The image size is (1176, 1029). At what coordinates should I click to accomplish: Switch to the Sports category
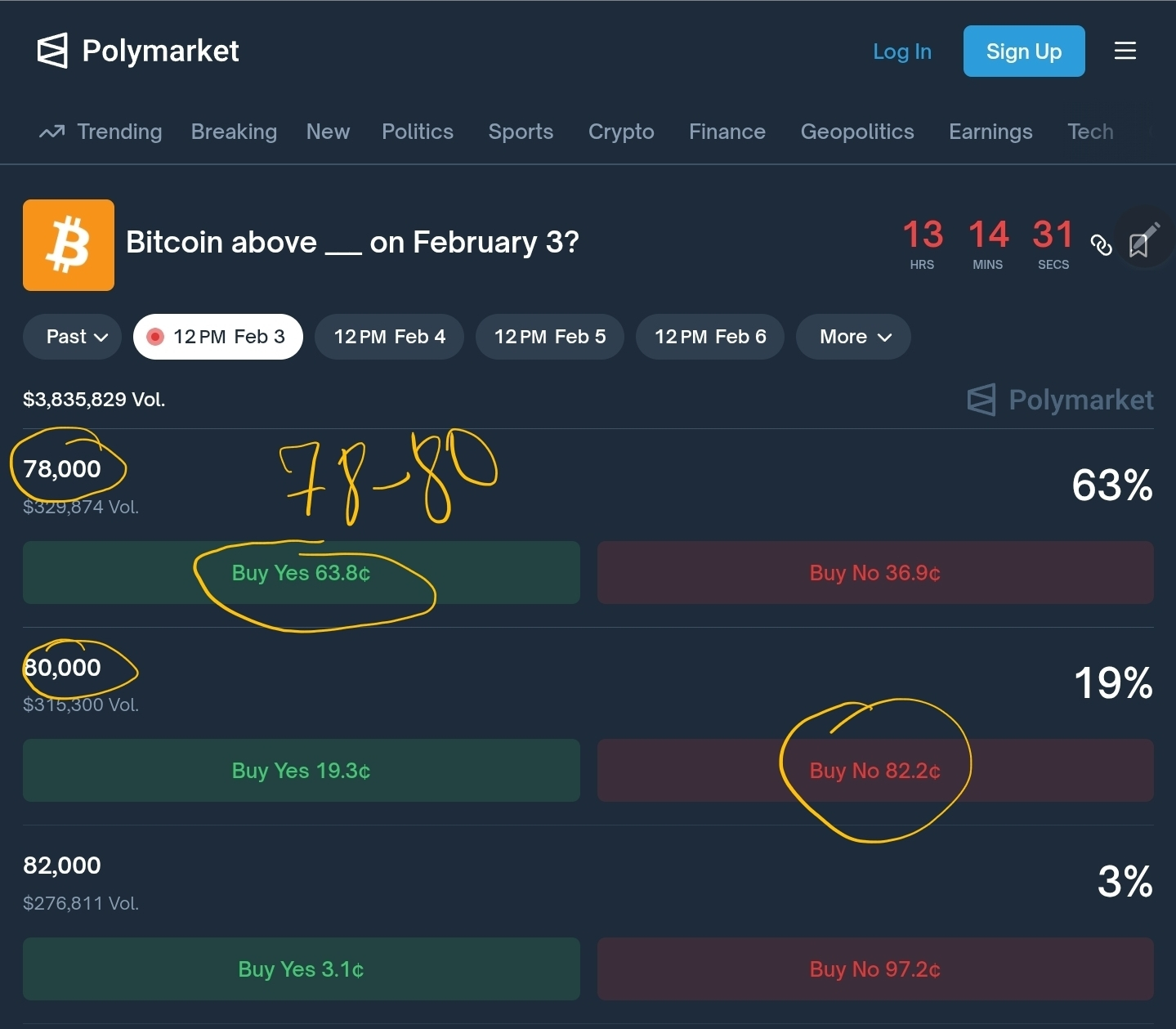[x=521, y=132]
